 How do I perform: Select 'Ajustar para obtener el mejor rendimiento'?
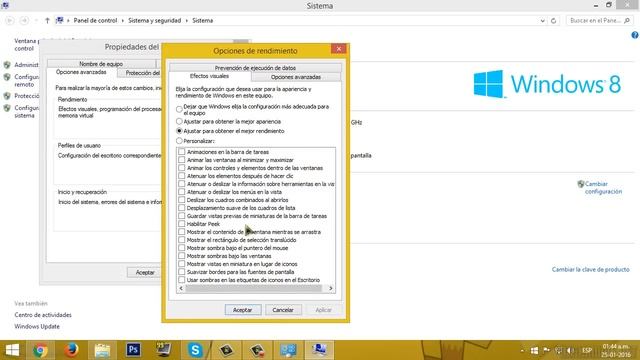click(x=179, y=131)
